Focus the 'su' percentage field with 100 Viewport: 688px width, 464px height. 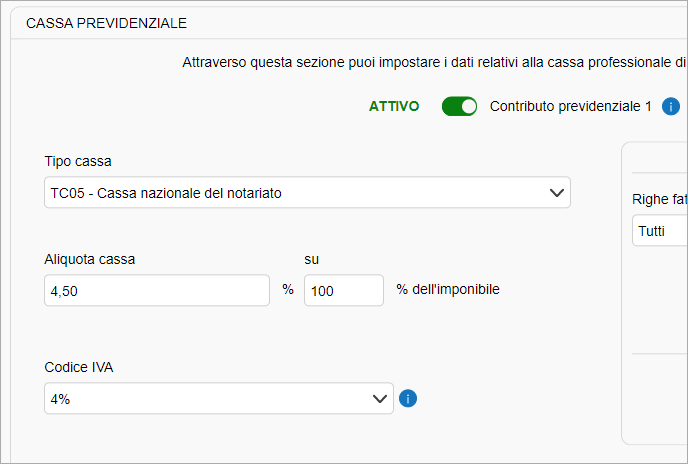344,290
